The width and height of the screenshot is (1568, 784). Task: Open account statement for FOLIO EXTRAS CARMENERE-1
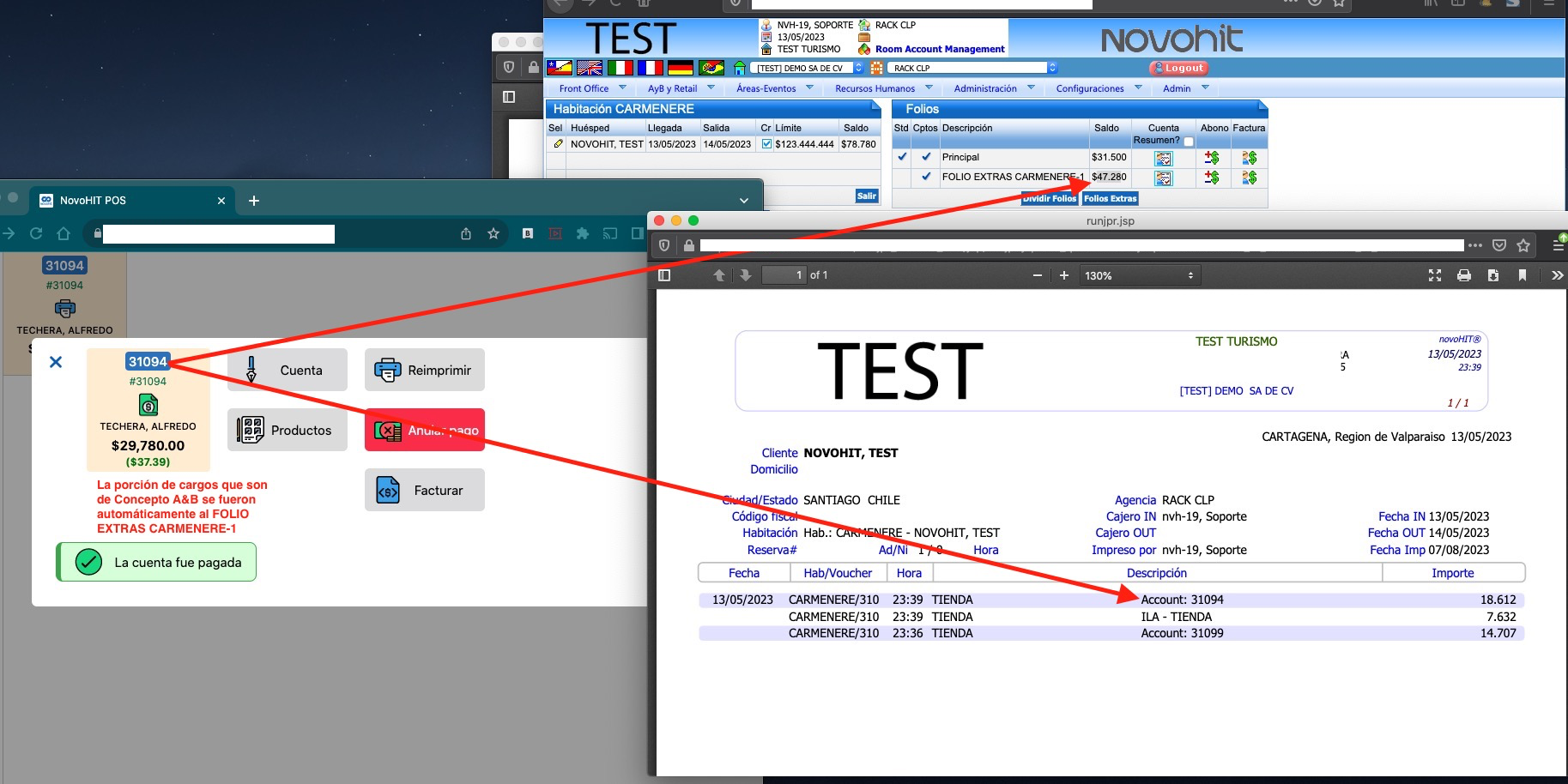tap(1163, 178)
